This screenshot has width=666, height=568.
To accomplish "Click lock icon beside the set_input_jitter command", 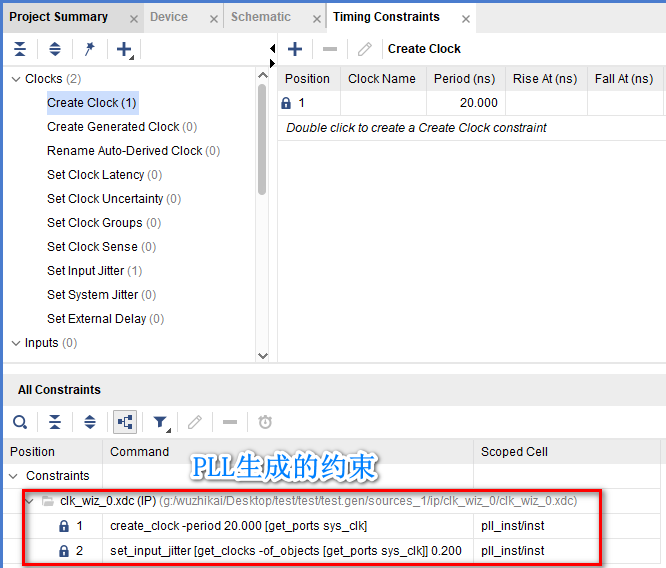I will click(x=64, y=551).
